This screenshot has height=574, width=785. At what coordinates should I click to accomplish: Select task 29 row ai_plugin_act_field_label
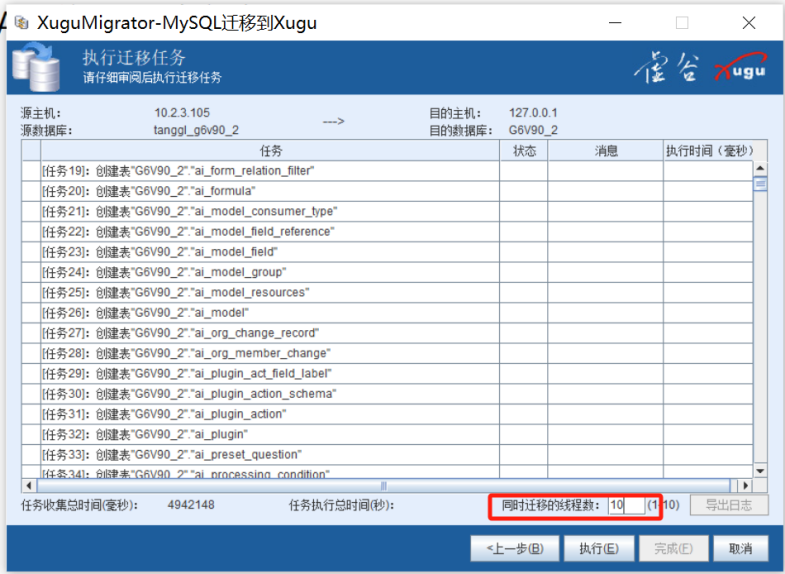387,374
